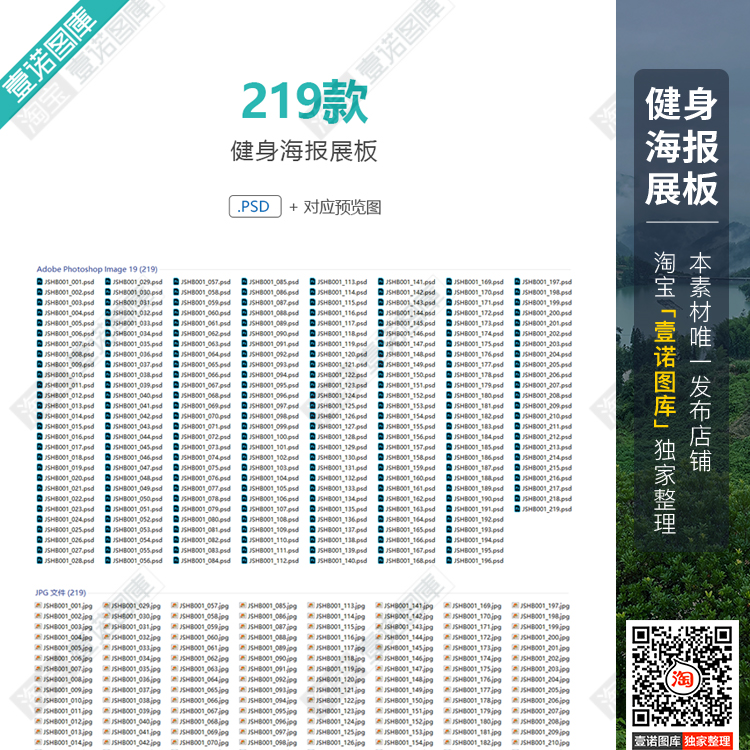Click the PSD icon beside JSHB001_197.psd
The image size is (750, 750).
(518, 282)
